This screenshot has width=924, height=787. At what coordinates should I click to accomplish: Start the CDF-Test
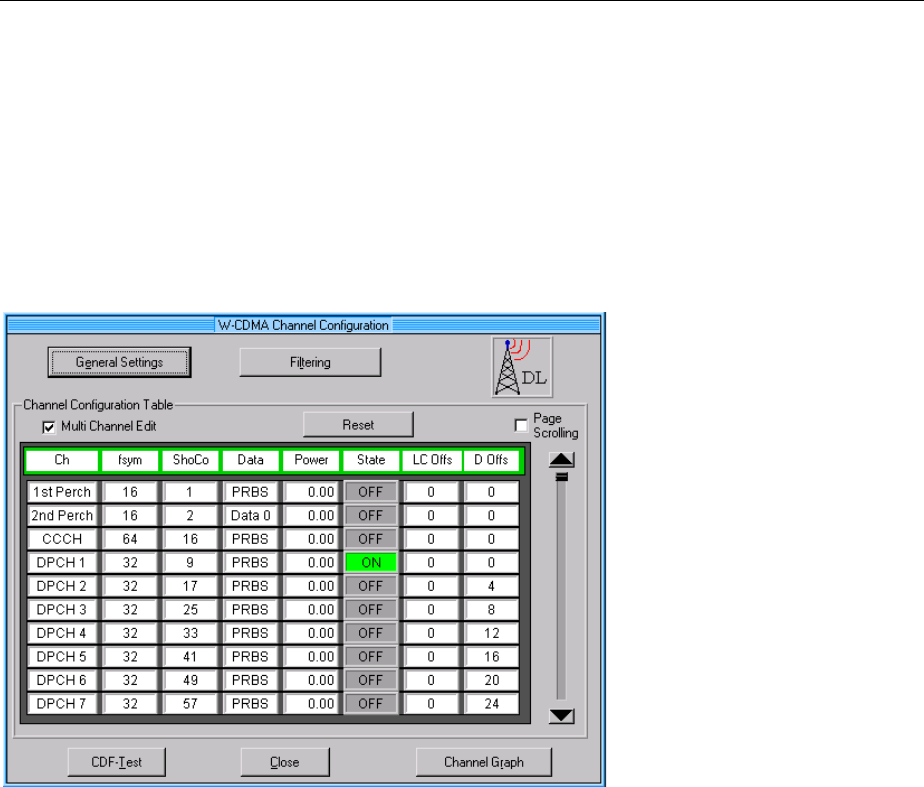(117, 762)
